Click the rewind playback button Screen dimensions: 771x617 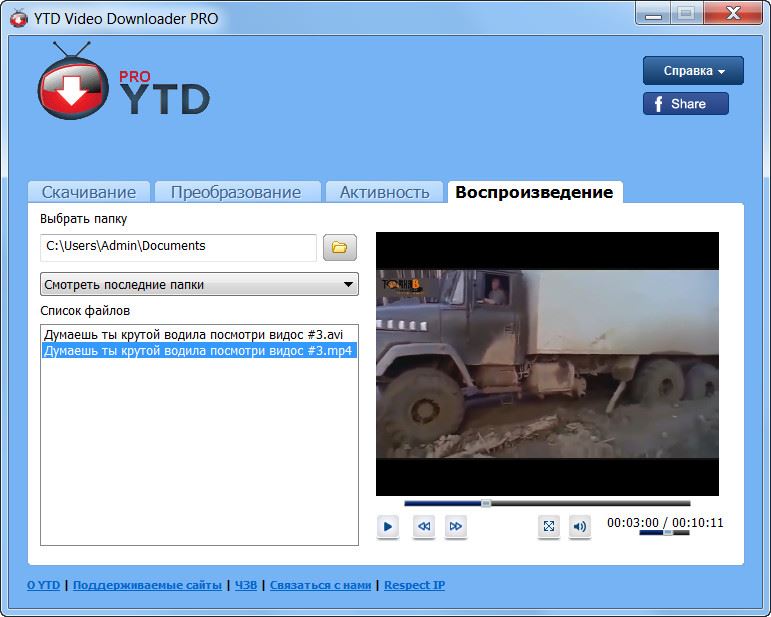pos(424,526)
